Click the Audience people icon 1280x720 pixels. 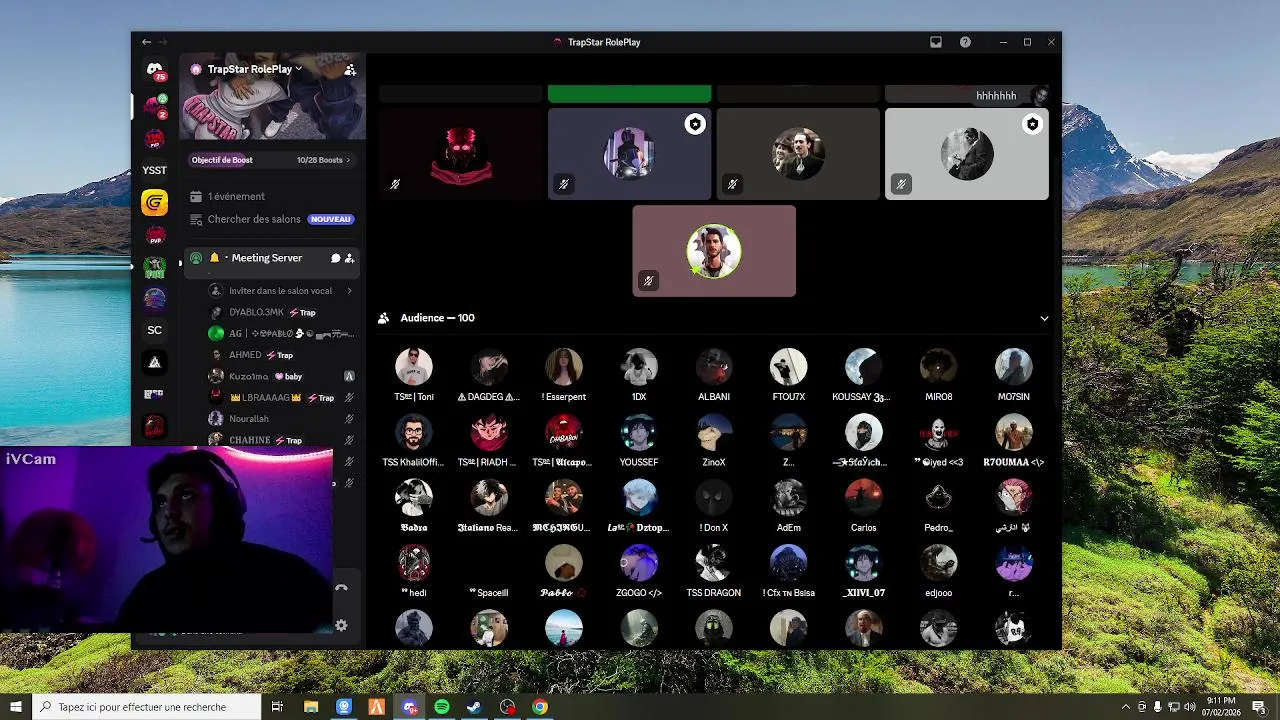click(383, 318)
